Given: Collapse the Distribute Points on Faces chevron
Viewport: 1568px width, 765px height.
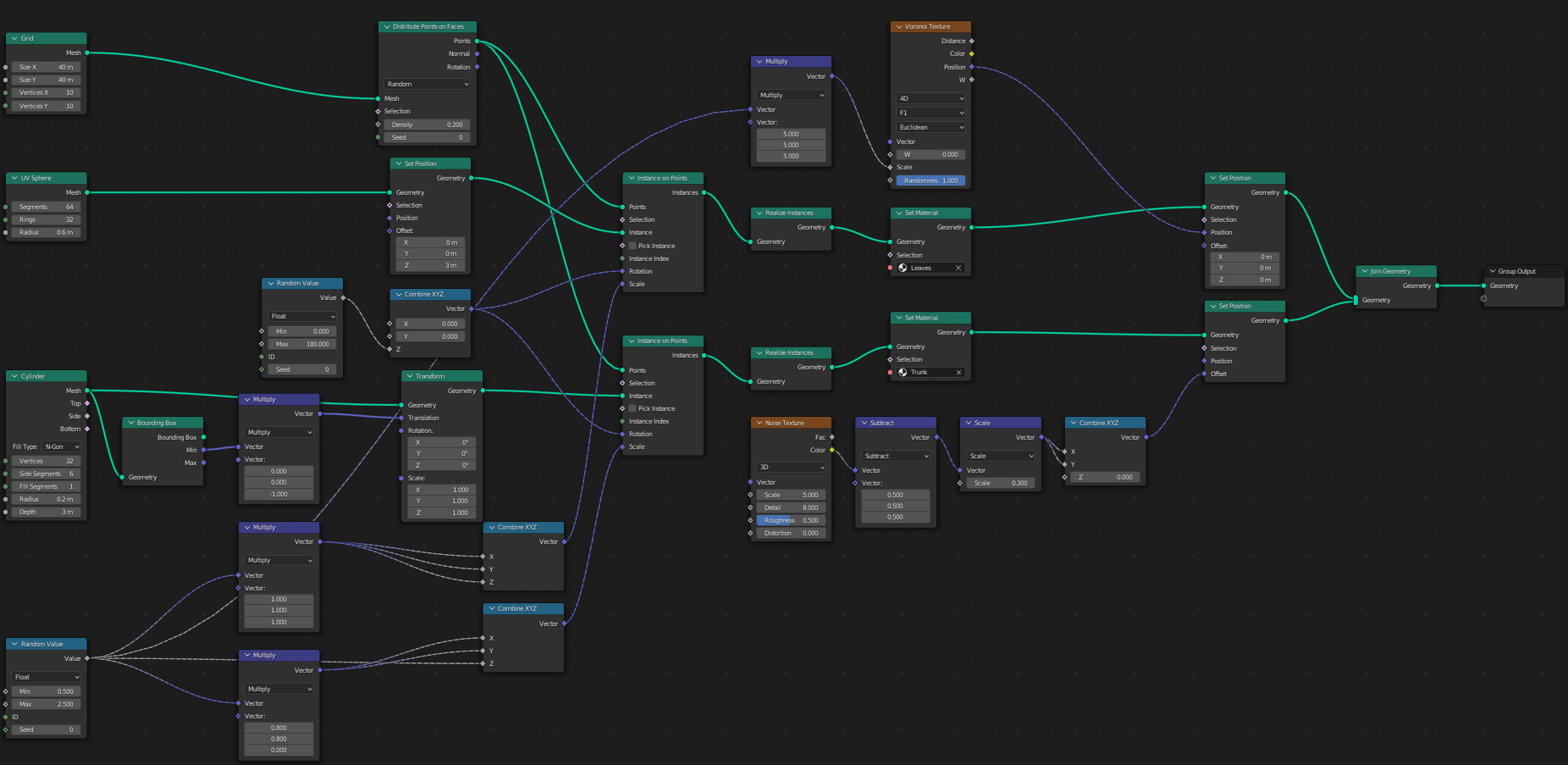Looking at the screenshot, I should point(386,26).
